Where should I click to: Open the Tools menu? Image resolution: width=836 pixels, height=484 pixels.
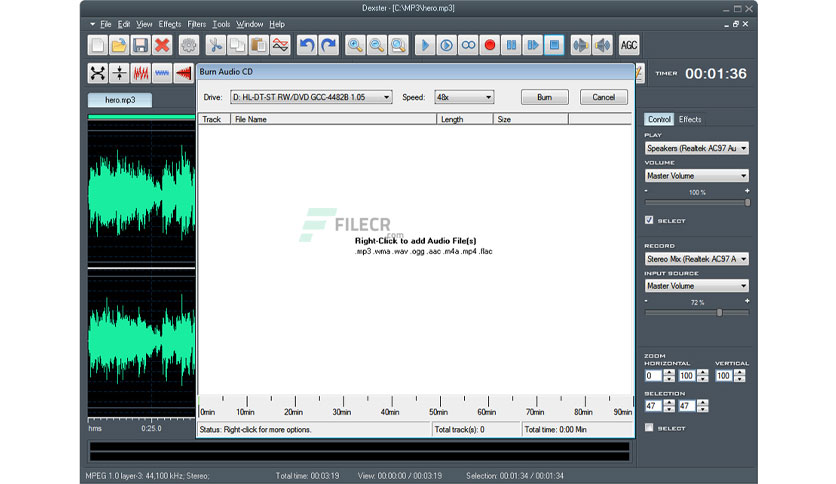[221, 24]
